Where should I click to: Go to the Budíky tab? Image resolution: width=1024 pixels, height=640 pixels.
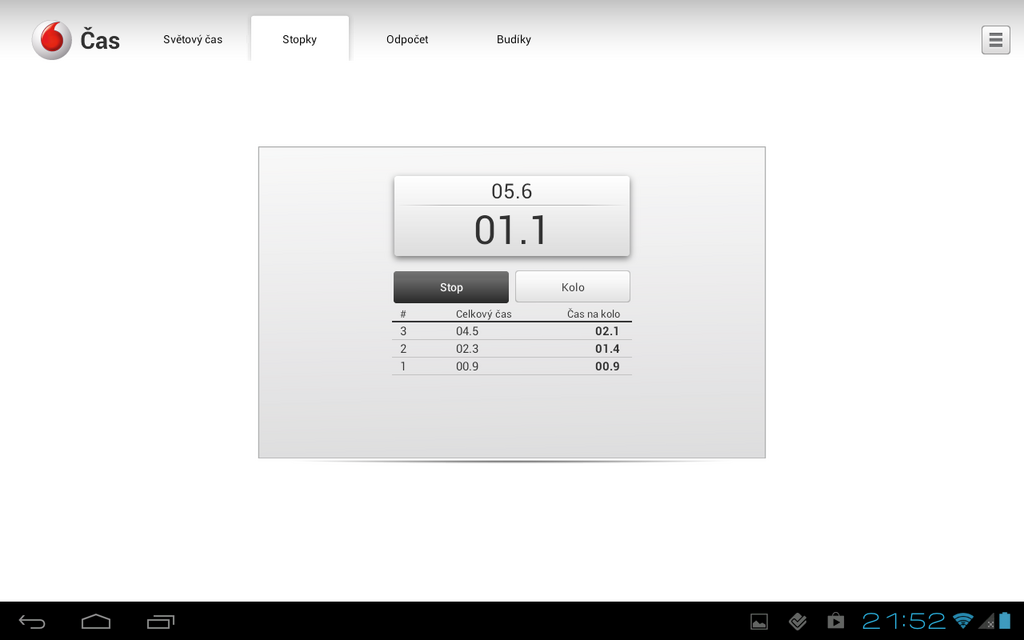pyautogui.click(x=514, y=40)
